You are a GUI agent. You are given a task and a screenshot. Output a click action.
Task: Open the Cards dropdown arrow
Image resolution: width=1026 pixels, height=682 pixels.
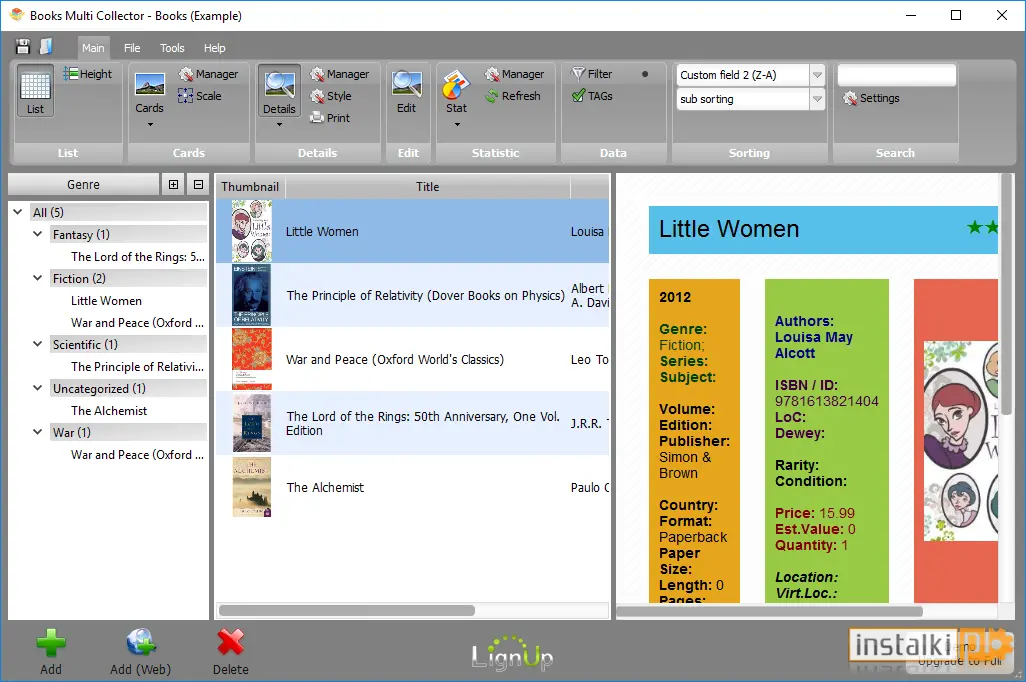point(150,124)
